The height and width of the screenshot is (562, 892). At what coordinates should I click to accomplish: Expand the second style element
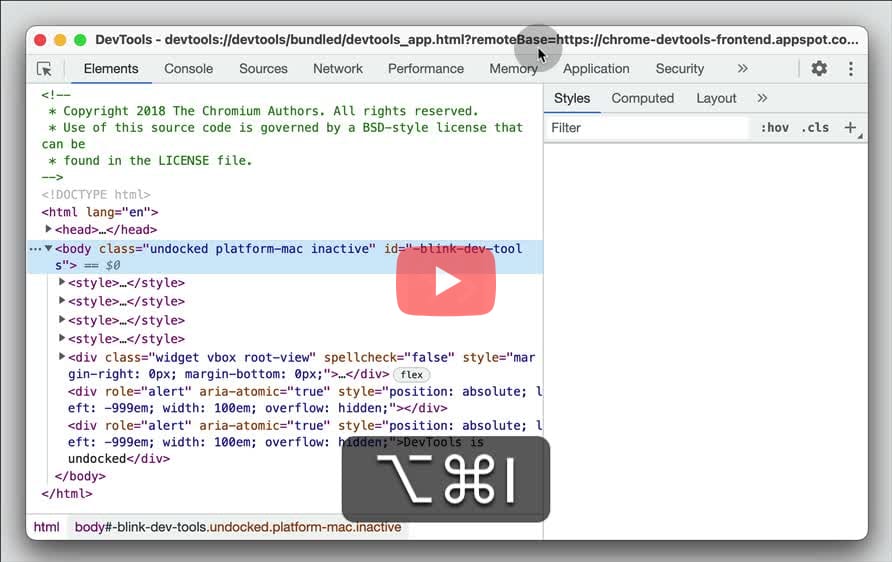pyautogui.click(x=62, y=300)
